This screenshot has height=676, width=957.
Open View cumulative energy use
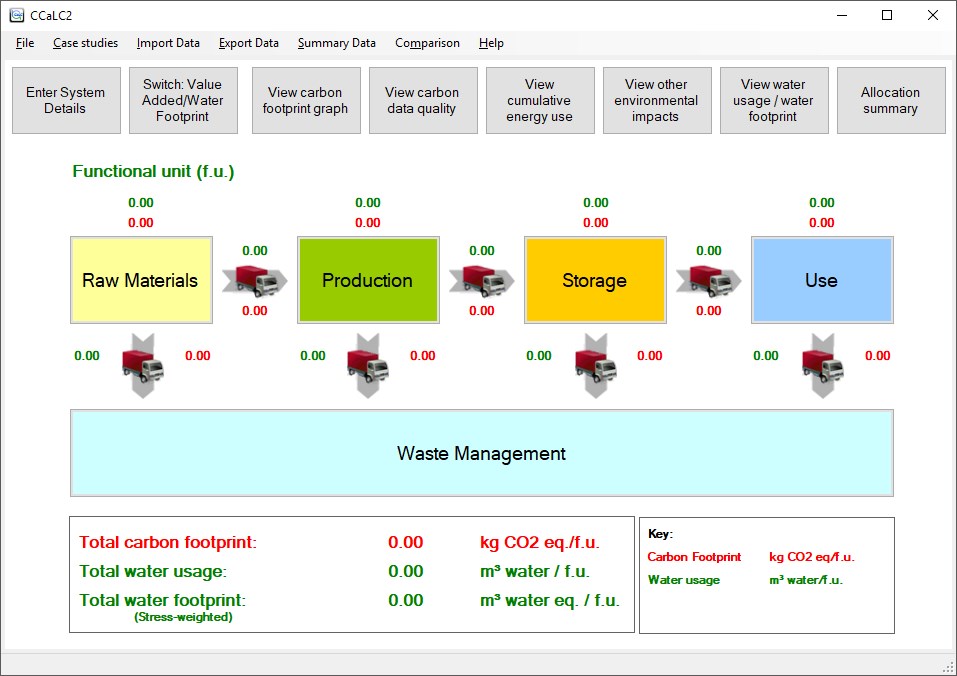click(x=540, y=101)
